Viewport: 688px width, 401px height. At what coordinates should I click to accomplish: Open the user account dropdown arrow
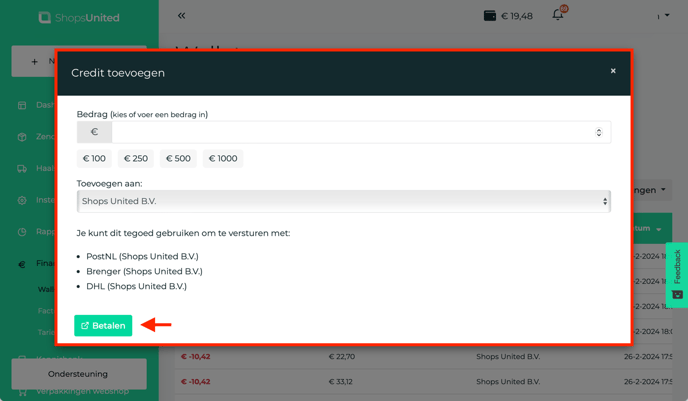click(x=667, y=15)
